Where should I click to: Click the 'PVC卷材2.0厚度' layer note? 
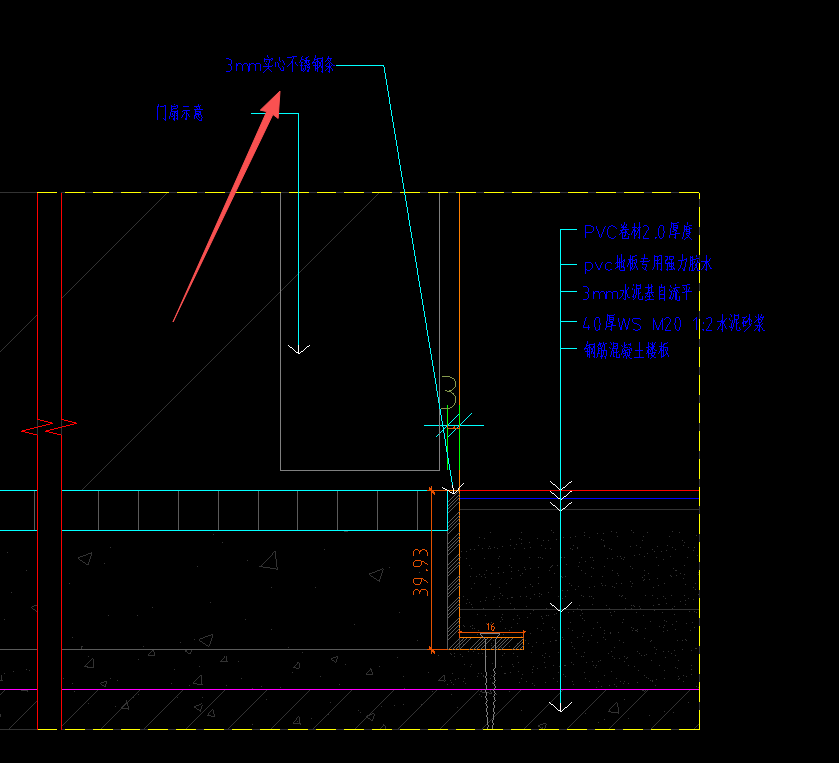tap(638, 232)
